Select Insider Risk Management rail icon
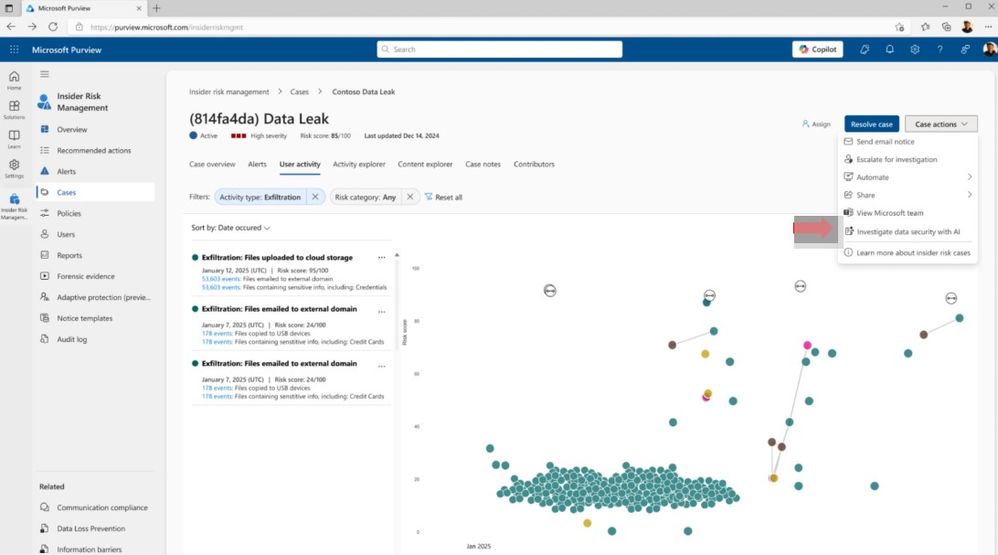Viewport: 998px width, 555px height. tap(14, 206)
